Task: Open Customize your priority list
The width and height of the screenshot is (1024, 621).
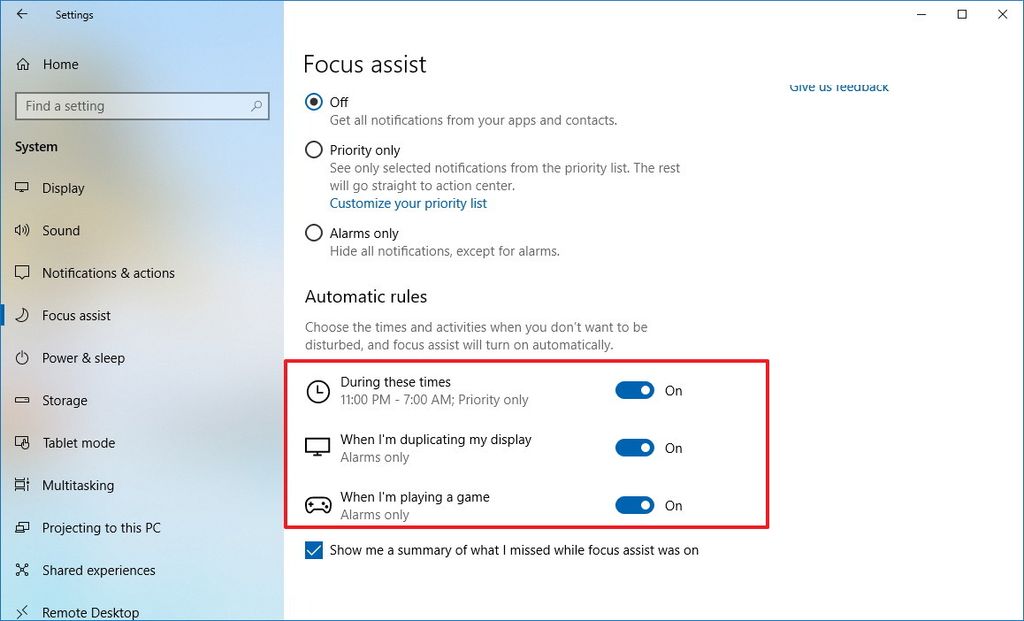Action: tap(408, 203)
